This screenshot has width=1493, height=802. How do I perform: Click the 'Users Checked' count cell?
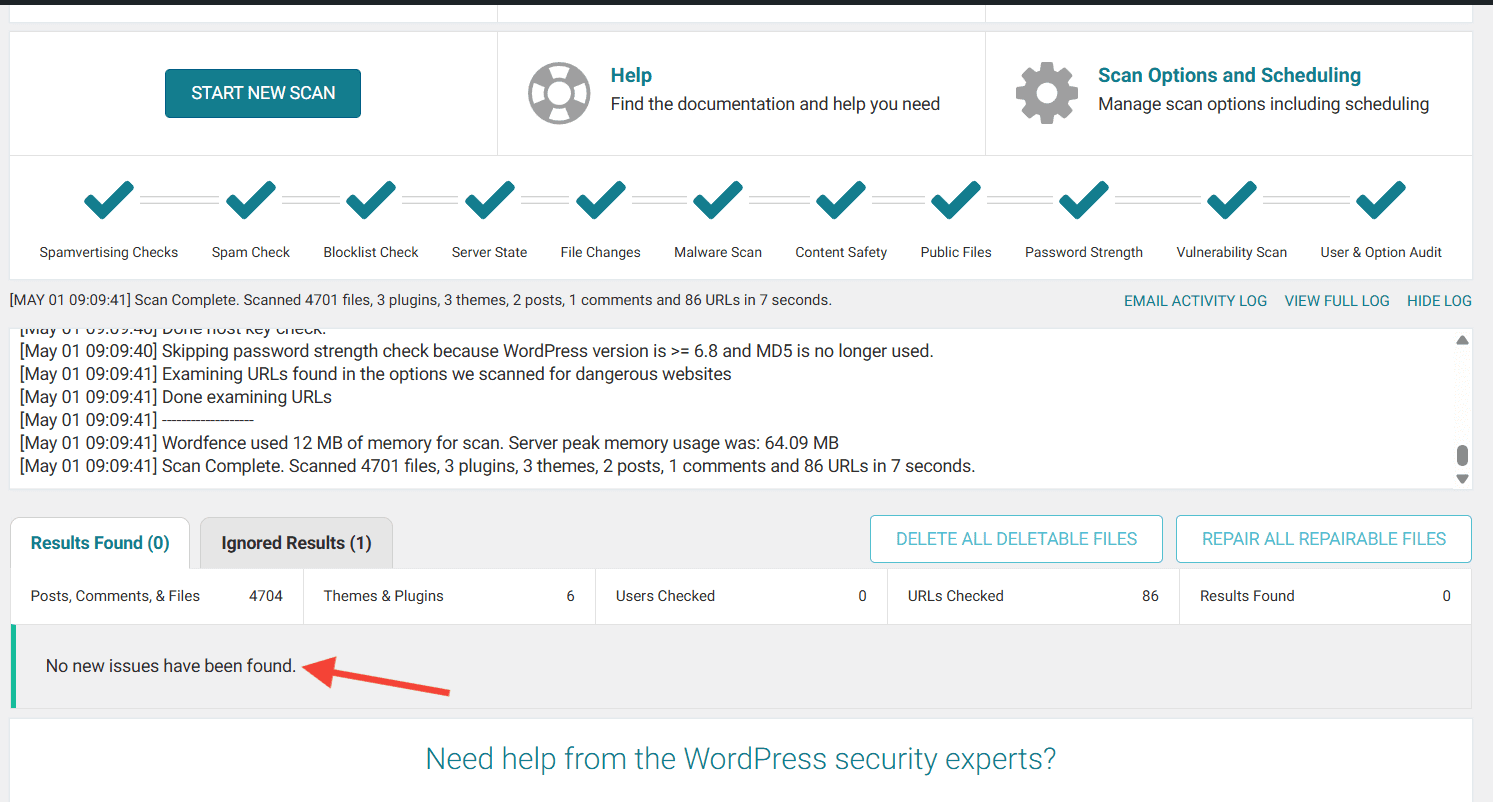(741, 596)
